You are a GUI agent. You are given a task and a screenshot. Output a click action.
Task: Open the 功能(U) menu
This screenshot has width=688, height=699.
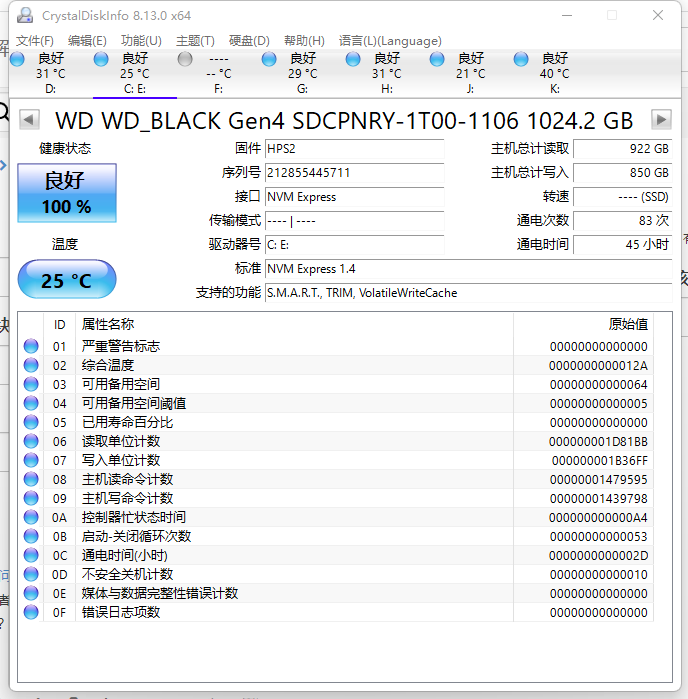click(141, 41)
